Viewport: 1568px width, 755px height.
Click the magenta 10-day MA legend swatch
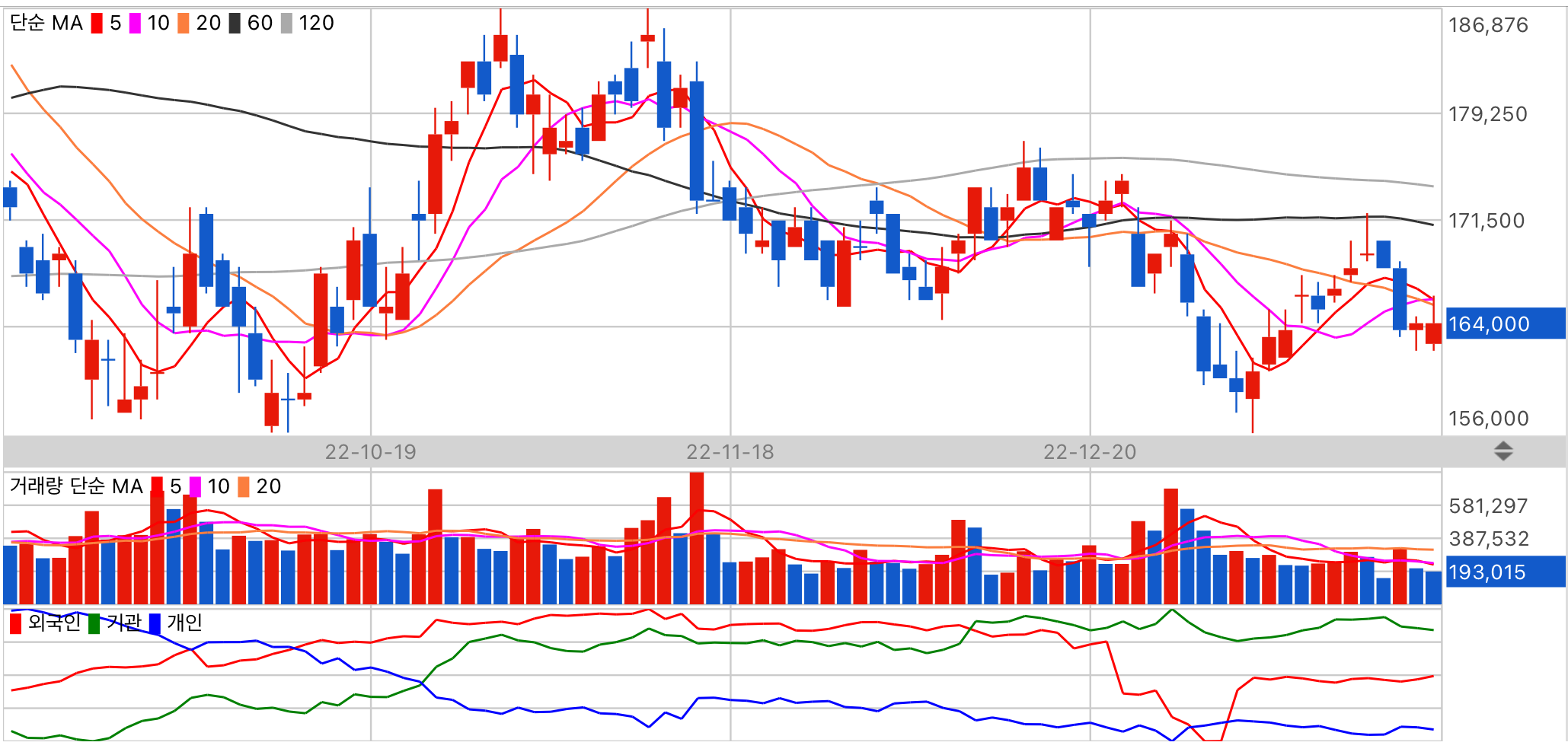pyautogui.click(x=135, y=24)
